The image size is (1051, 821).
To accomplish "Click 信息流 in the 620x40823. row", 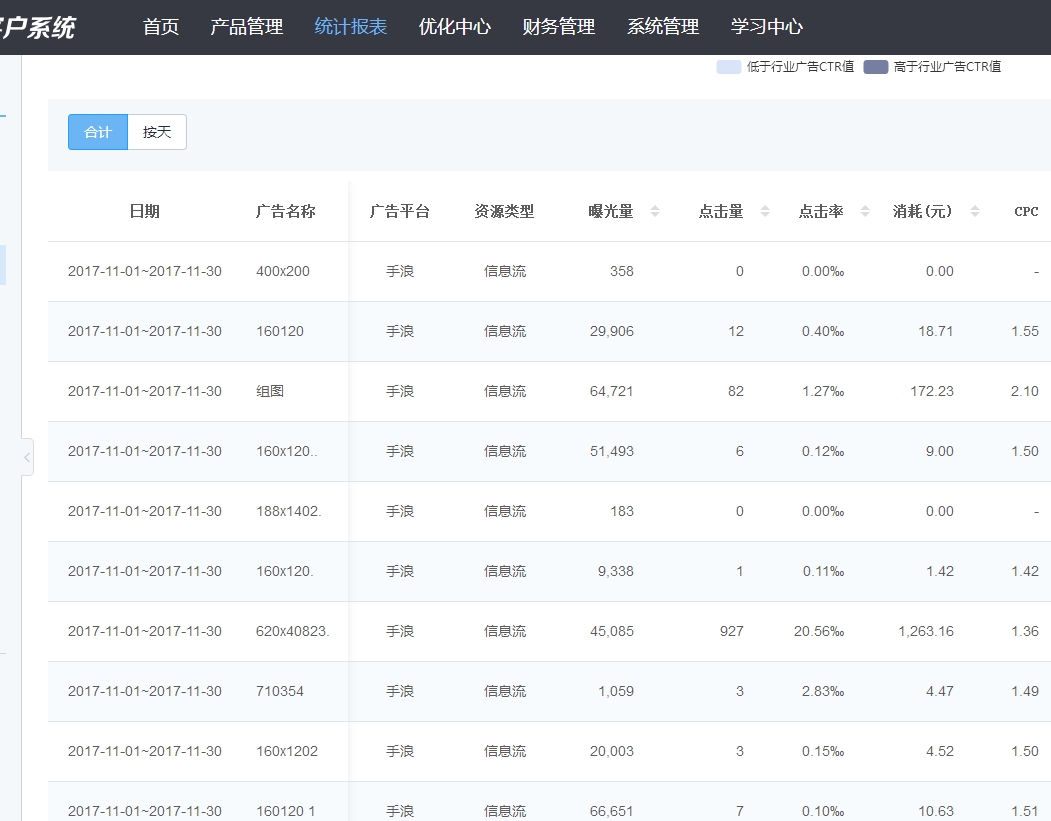I will pyautogui.click(x=505, y=631).
